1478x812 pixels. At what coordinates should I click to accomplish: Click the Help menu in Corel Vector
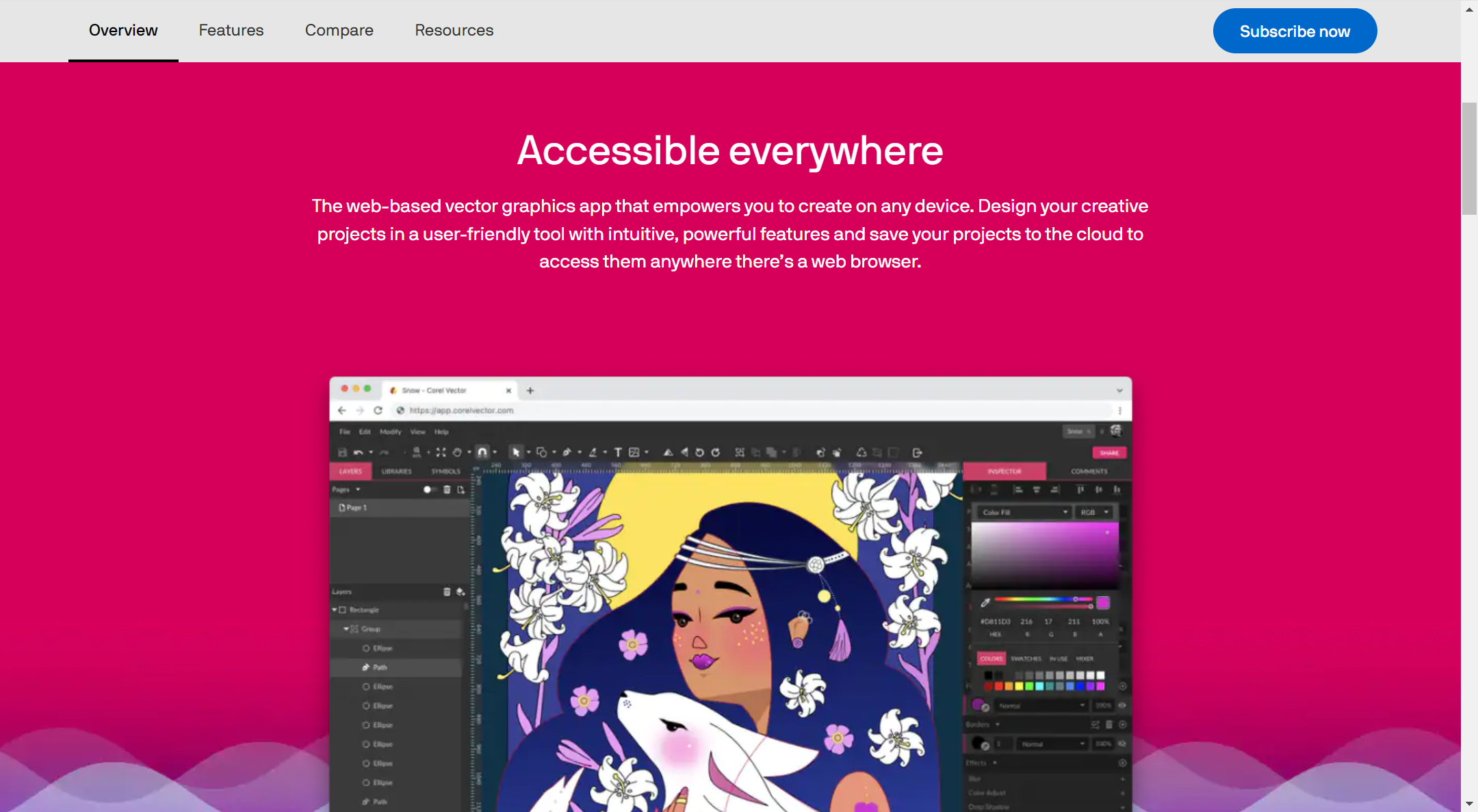click(441, 432)
